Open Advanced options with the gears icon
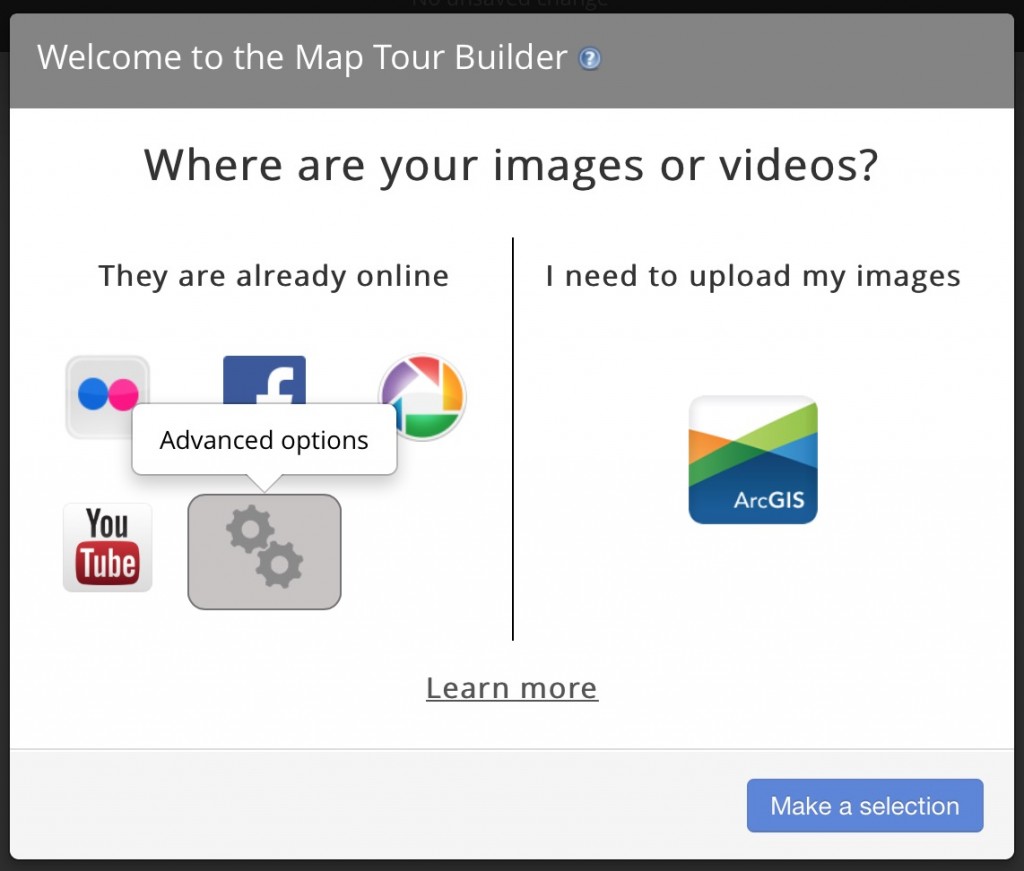The height and width of the screenshot is (871, 1024). coord(264,552)
